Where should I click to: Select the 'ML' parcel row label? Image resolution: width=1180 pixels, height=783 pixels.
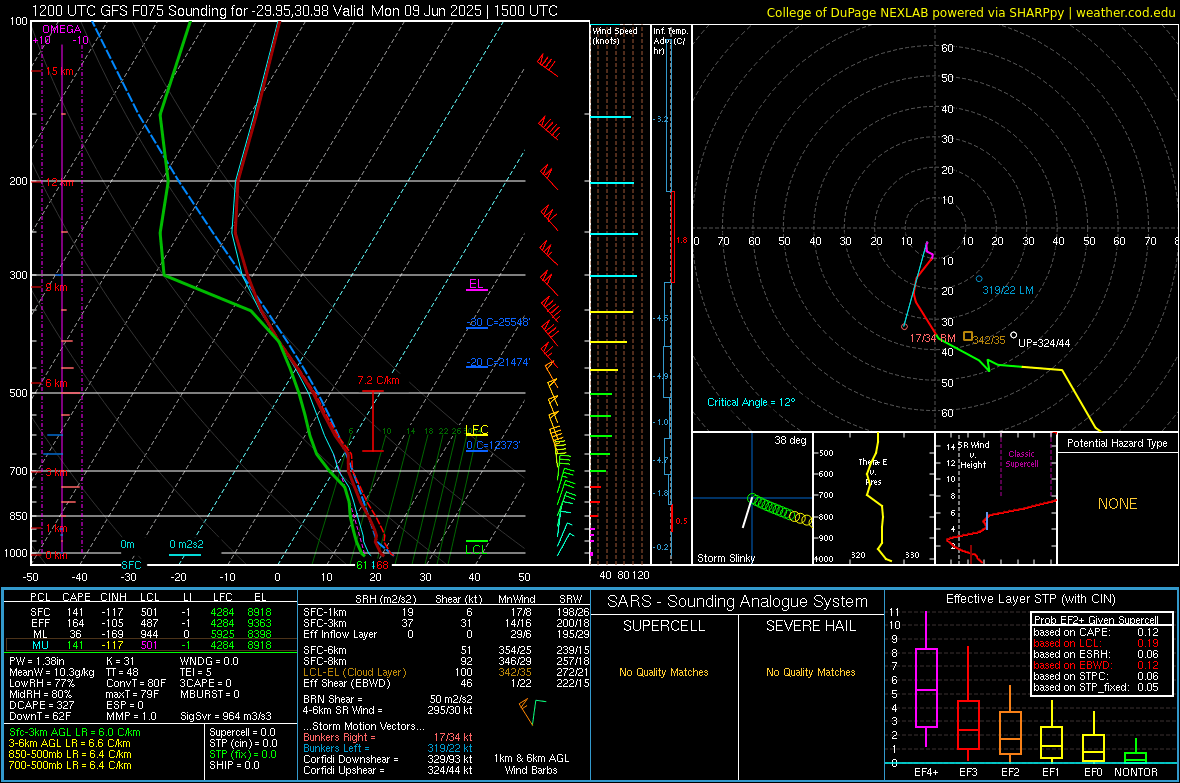(x=40, y=634)
